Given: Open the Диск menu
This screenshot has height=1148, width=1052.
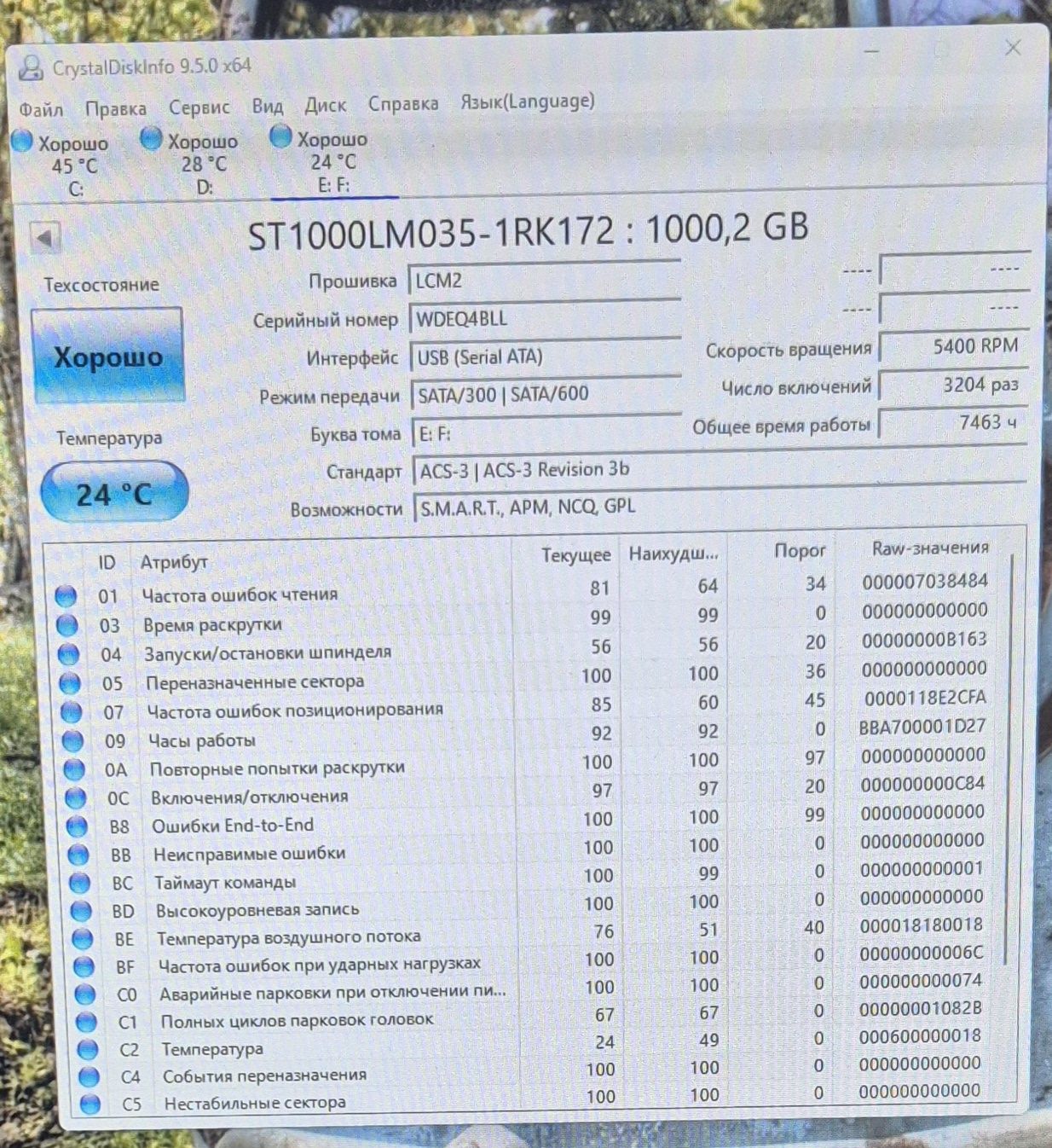Looking at the screenshot, I should pos(326,105).
